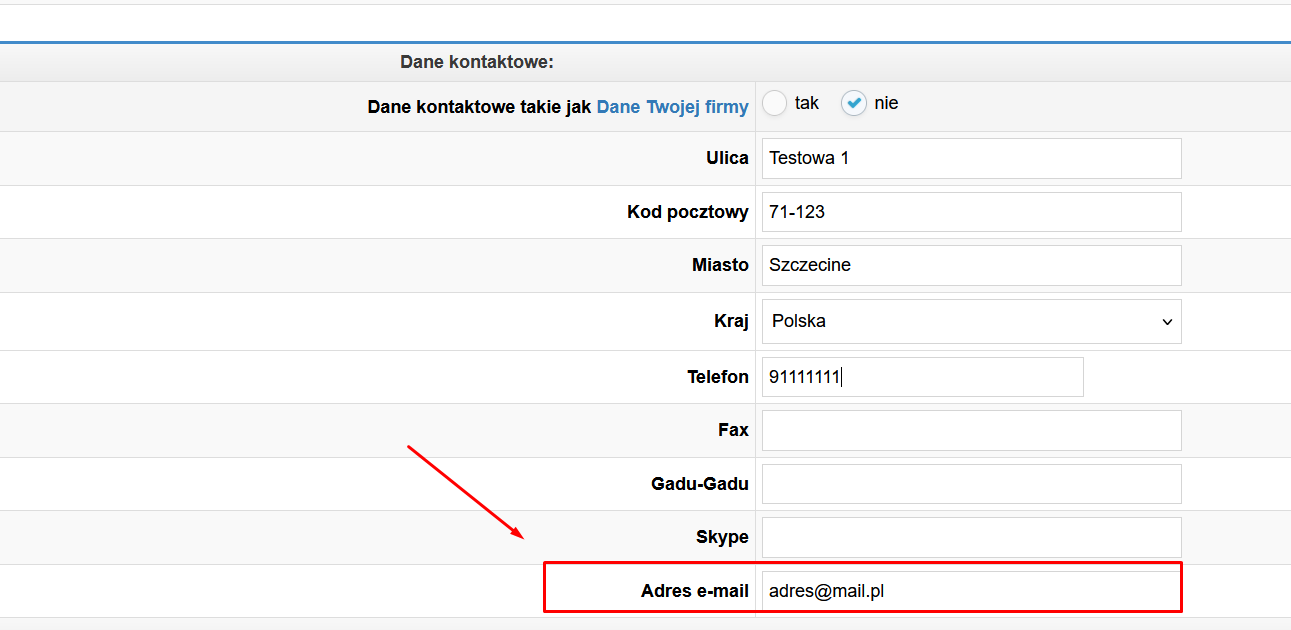Screen dimensions: 1291x630
Task: Click the Kod pocztowy input field
Action: (971, 212)
